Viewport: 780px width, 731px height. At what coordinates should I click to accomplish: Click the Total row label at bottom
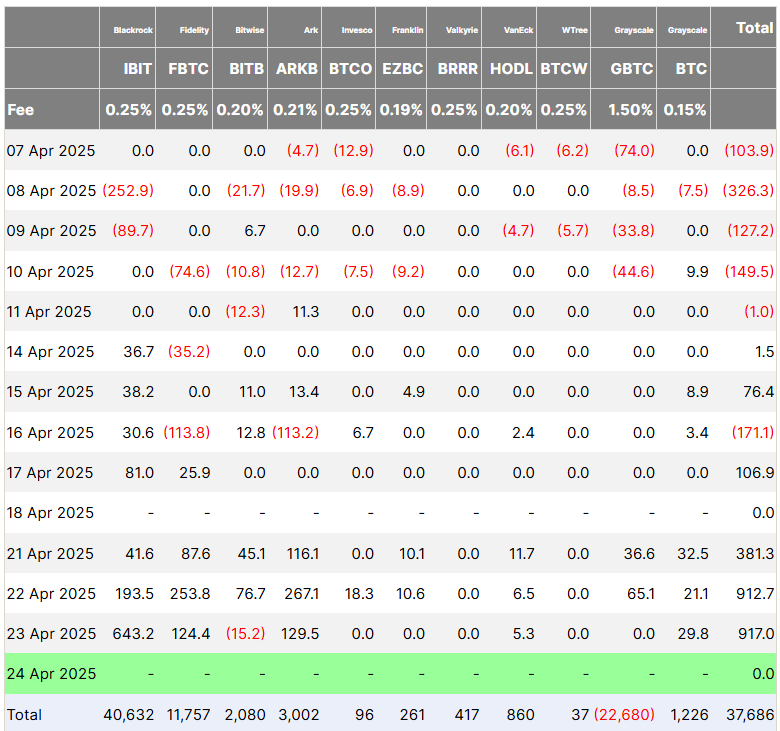coord(25,714)
